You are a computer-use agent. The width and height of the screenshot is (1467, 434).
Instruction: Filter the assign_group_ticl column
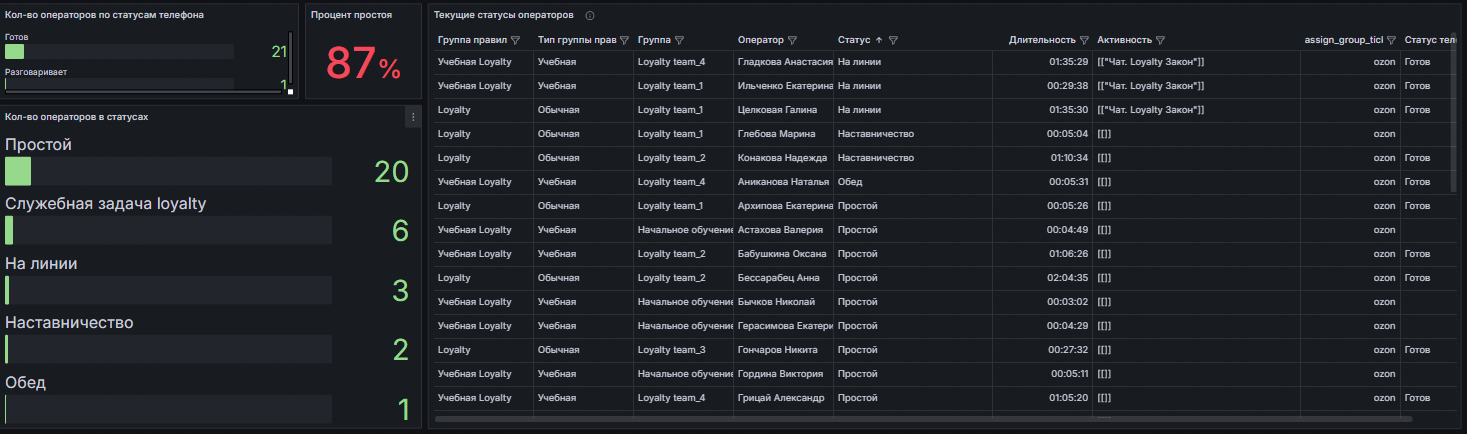point(1391,40)
